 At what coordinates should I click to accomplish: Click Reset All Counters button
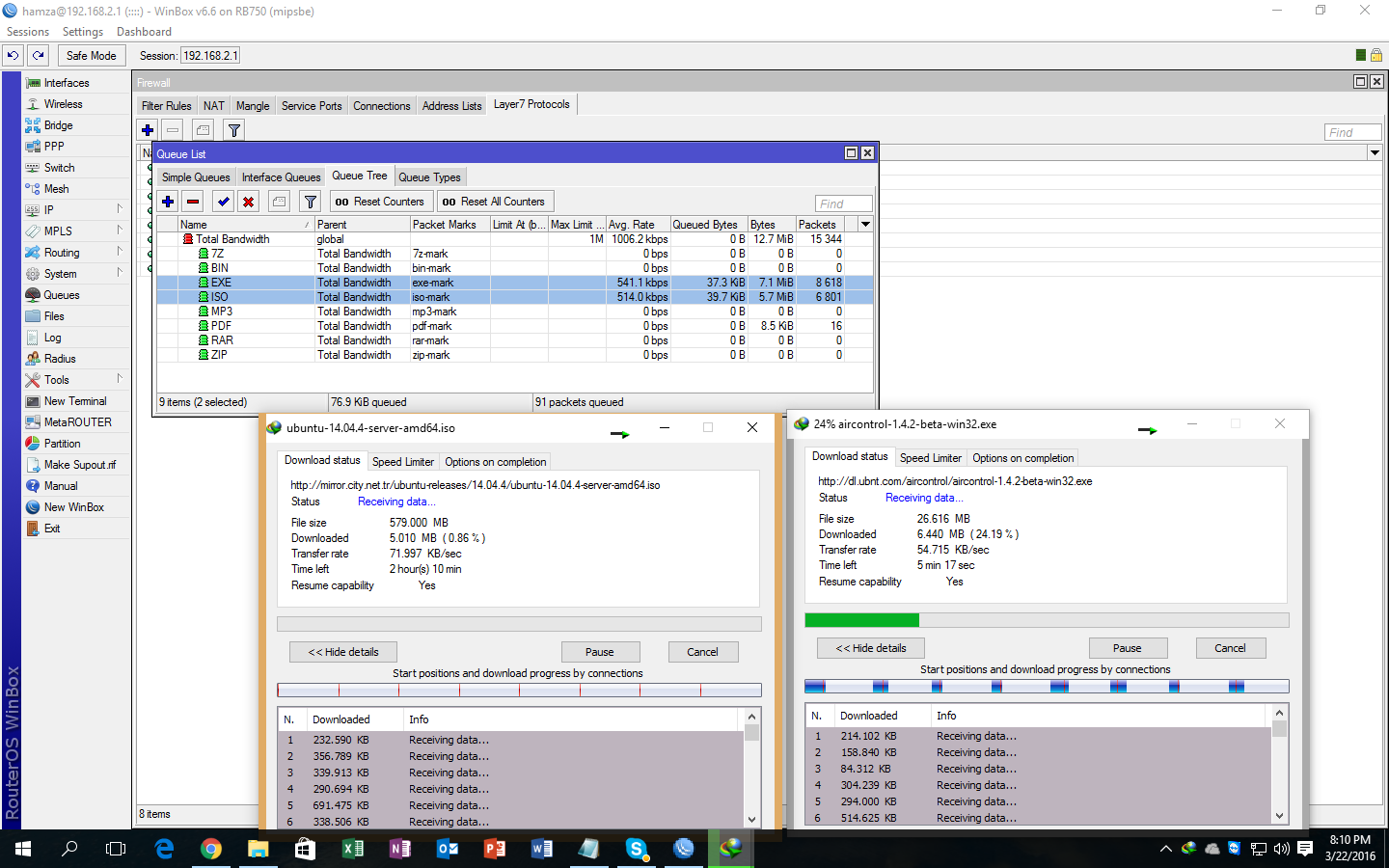(494, 202)
